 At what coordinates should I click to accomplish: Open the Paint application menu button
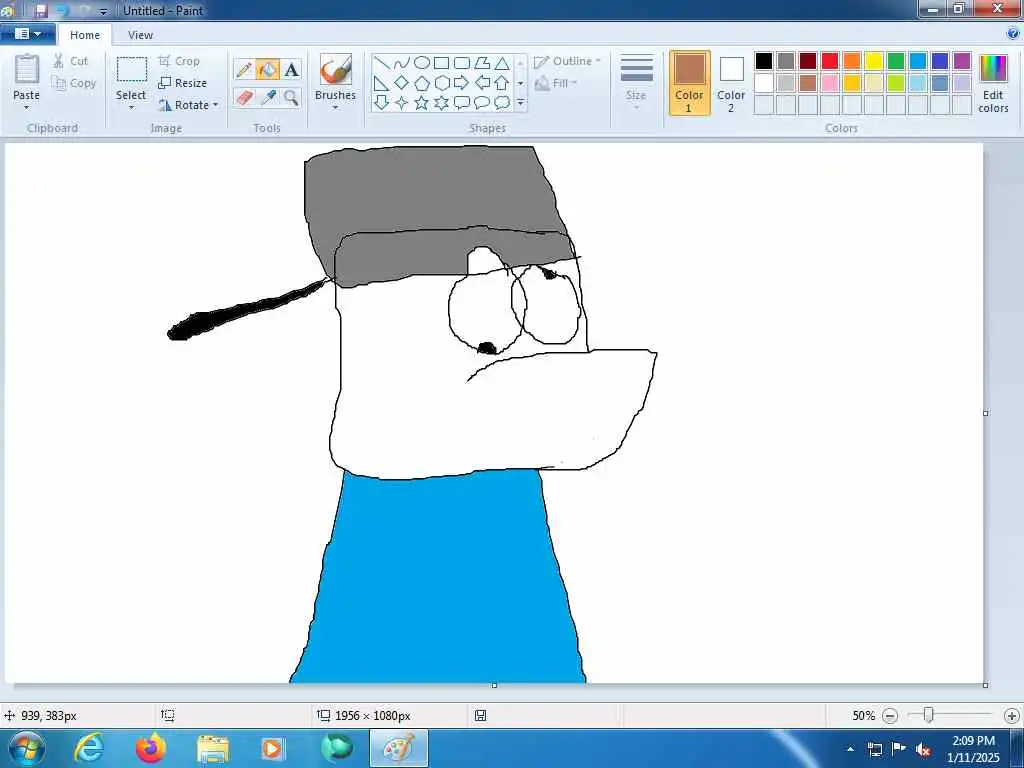click(27, 34)
